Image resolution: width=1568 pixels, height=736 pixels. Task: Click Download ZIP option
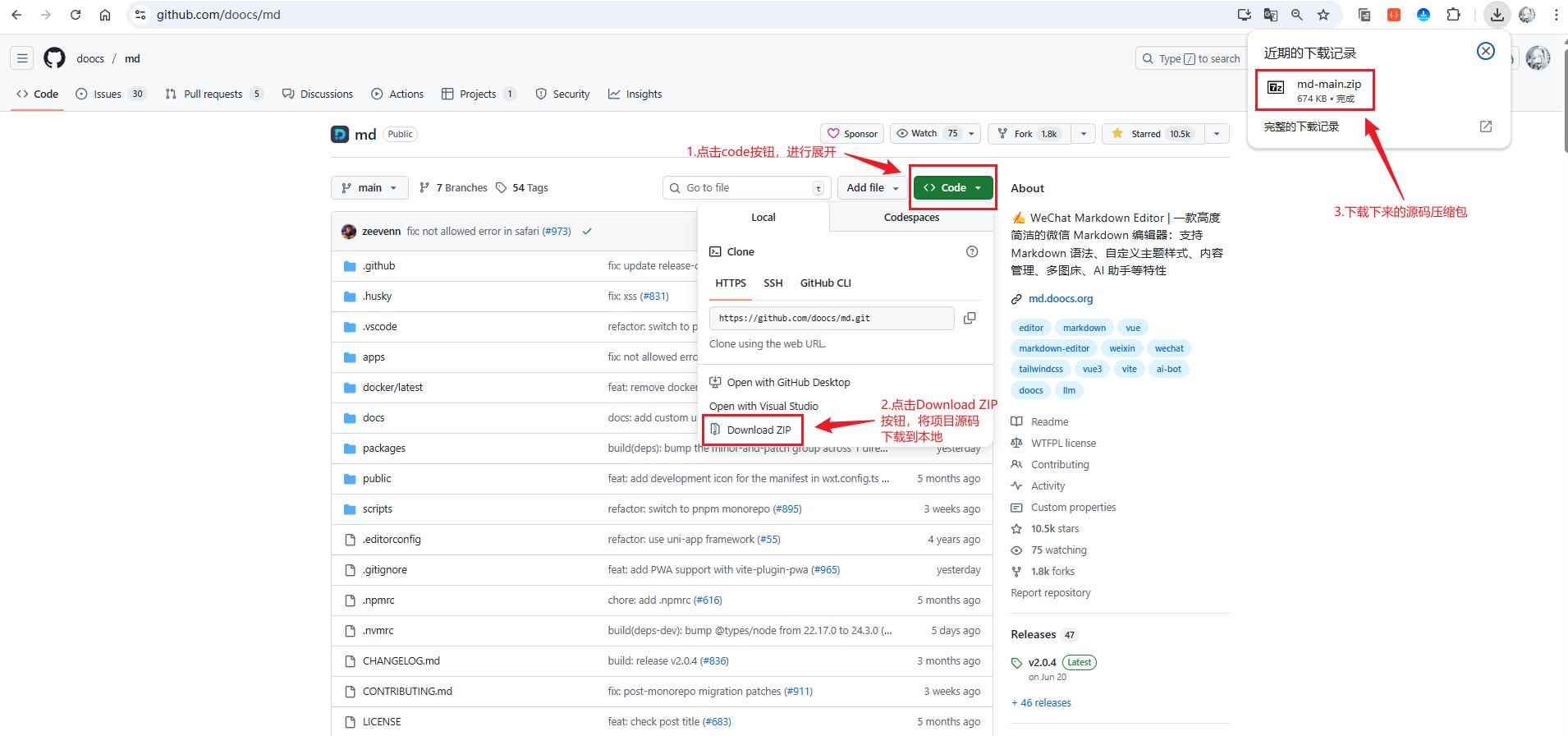[x=752, y=430]
